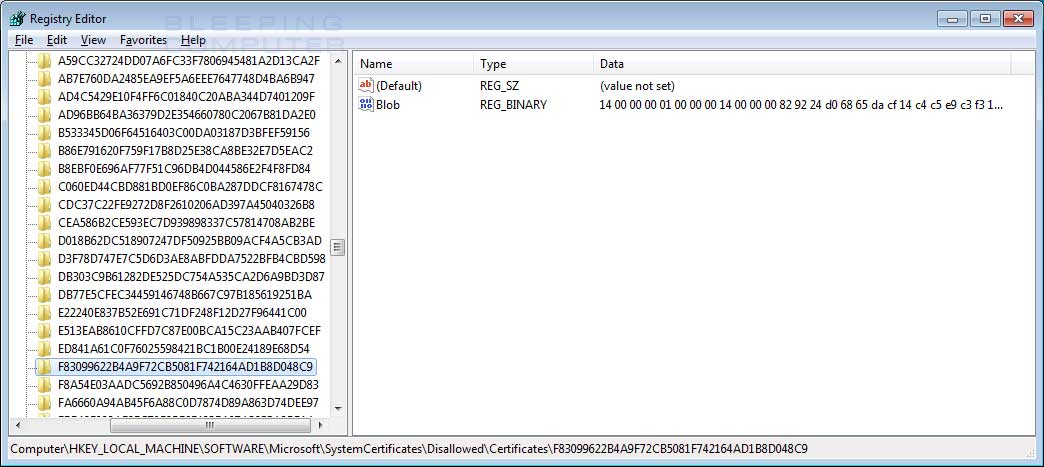The image size is (1044, 467).
Task: Select key CDC37C22FE9272D8F2610206AD397A45040326B8
Action: click(x=186, y=205)
